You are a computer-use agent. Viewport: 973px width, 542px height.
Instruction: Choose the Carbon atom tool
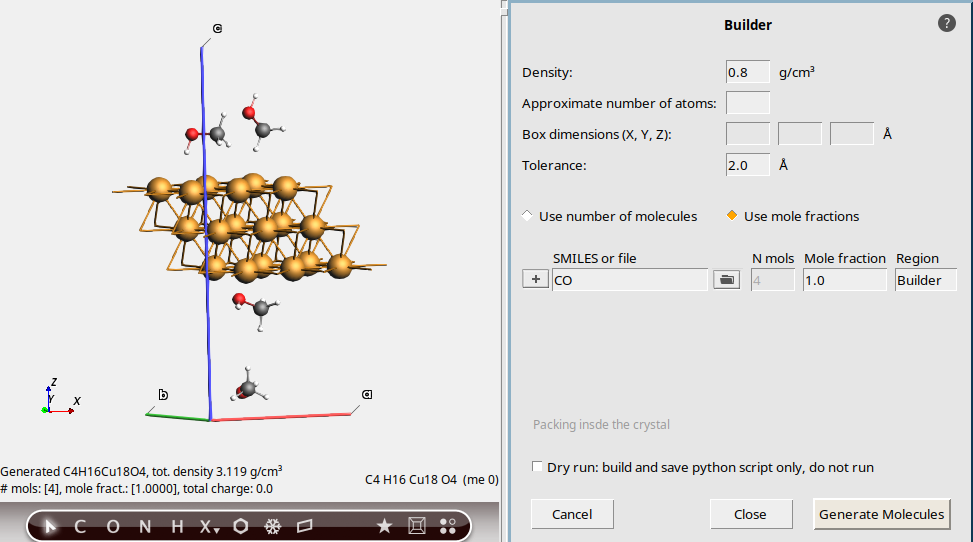tap(80, 526)
